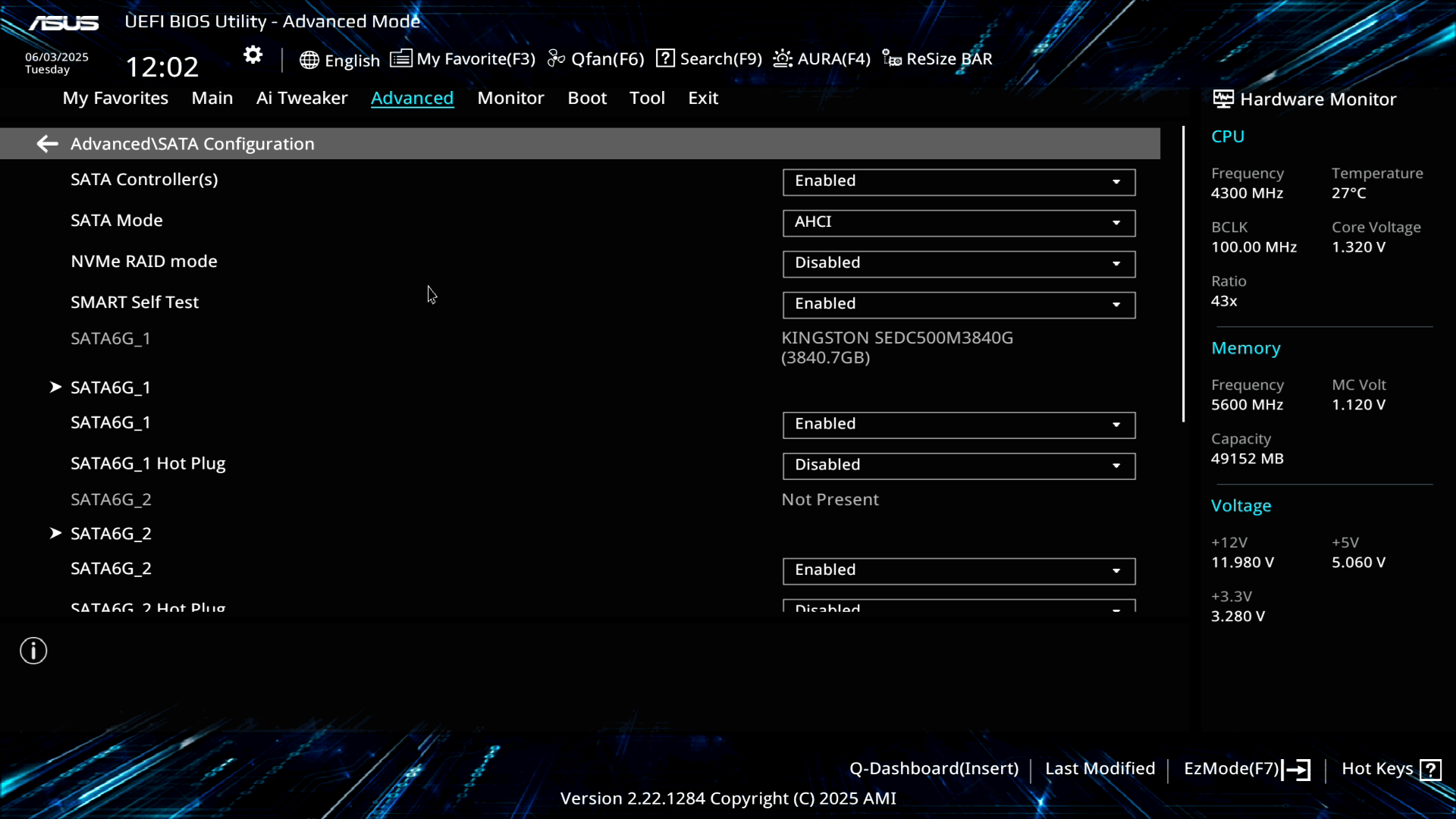Expand the SATA6G_1 submenu
1456x819 pixels.
point(111,388)
